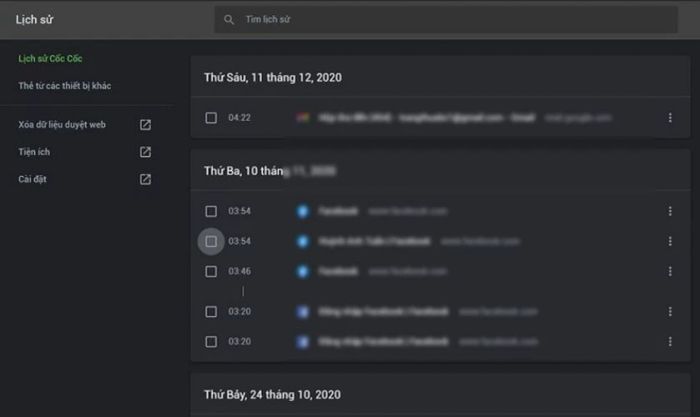Click the Facebook favicon on first 03:20 entry

click(x=302, y=312)
